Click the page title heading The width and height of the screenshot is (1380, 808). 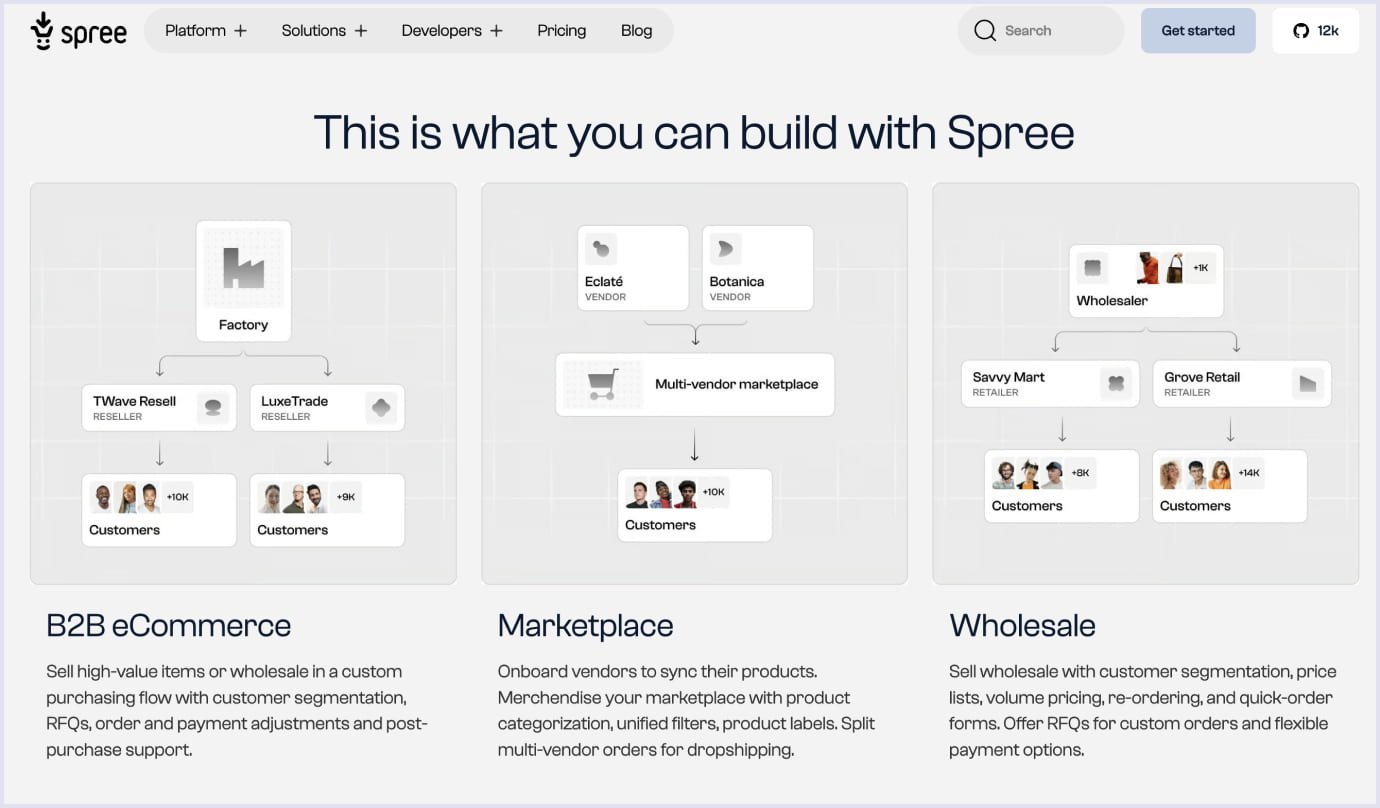[x=694, y=133]
